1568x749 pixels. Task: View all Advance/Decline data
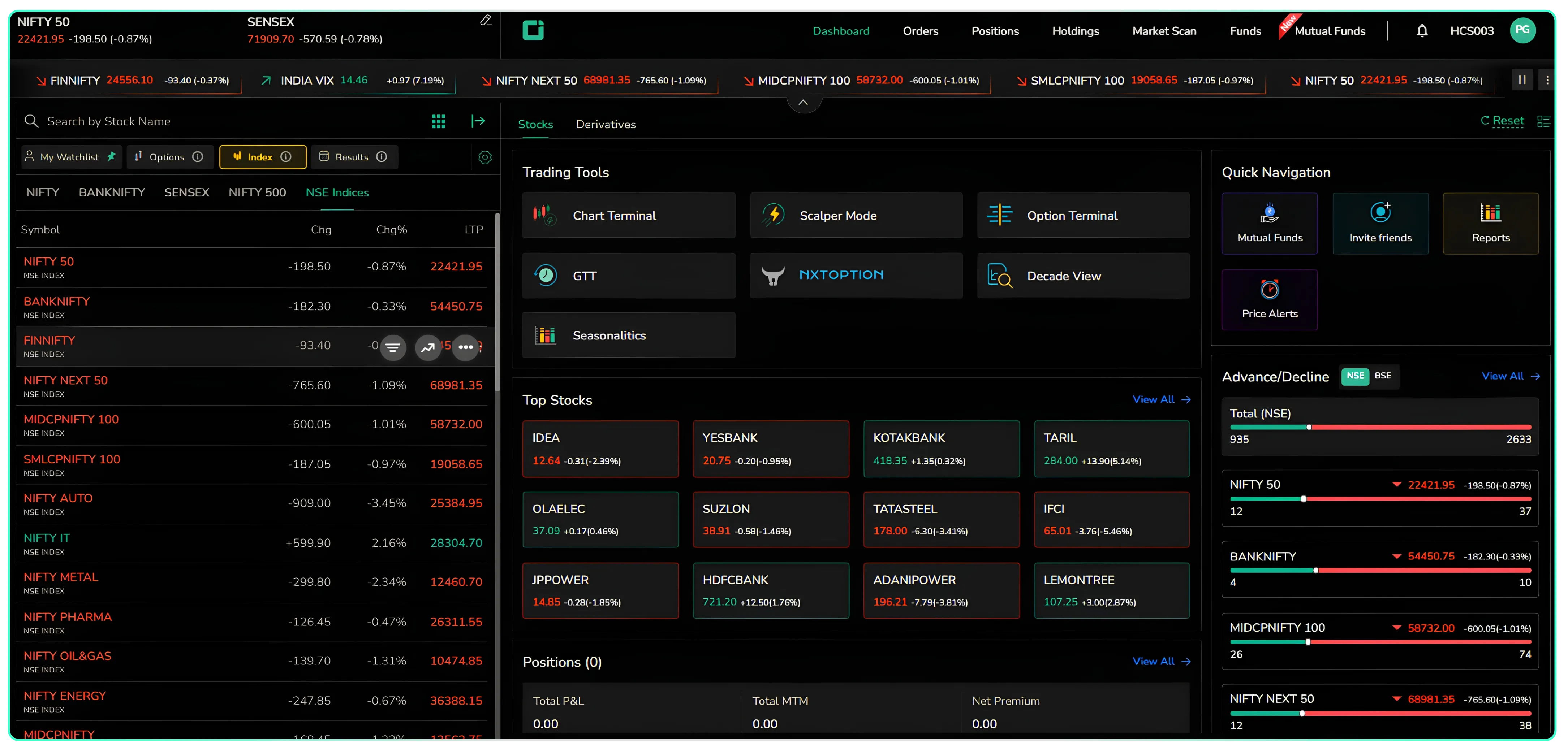click(1510, 376)
